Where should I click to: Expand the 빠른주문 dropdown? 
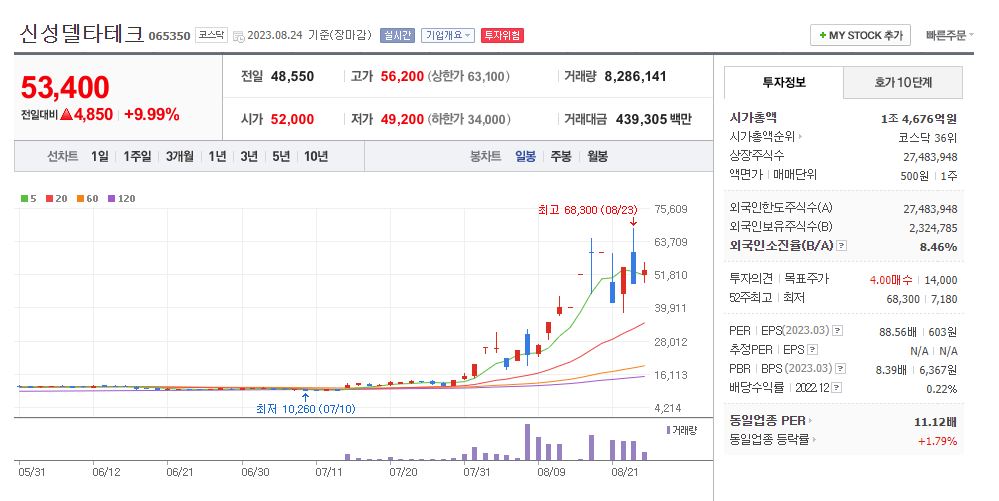pyautogui.click(x=950, y=36)
